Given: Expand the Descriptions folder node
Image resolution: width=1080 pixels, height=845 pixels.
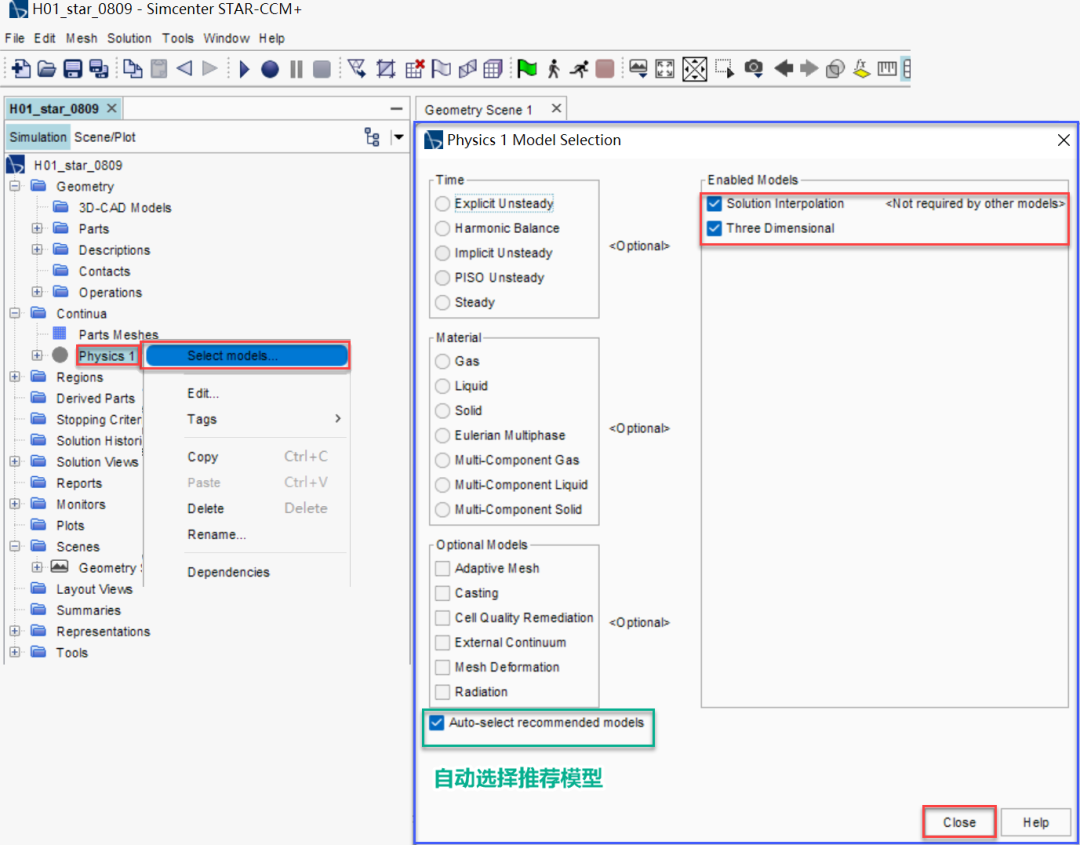Looking at the screenshot, I should (37, 250).
